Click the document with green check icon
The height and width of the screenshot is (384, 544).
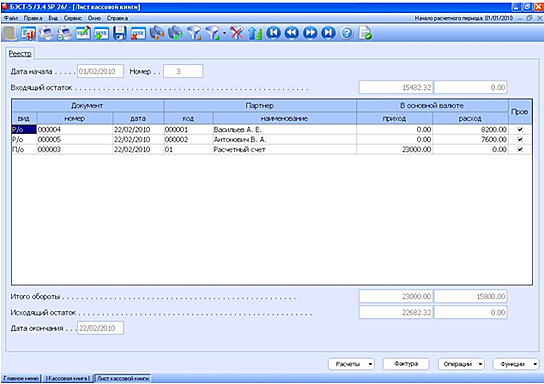click(x=365, y=33)
